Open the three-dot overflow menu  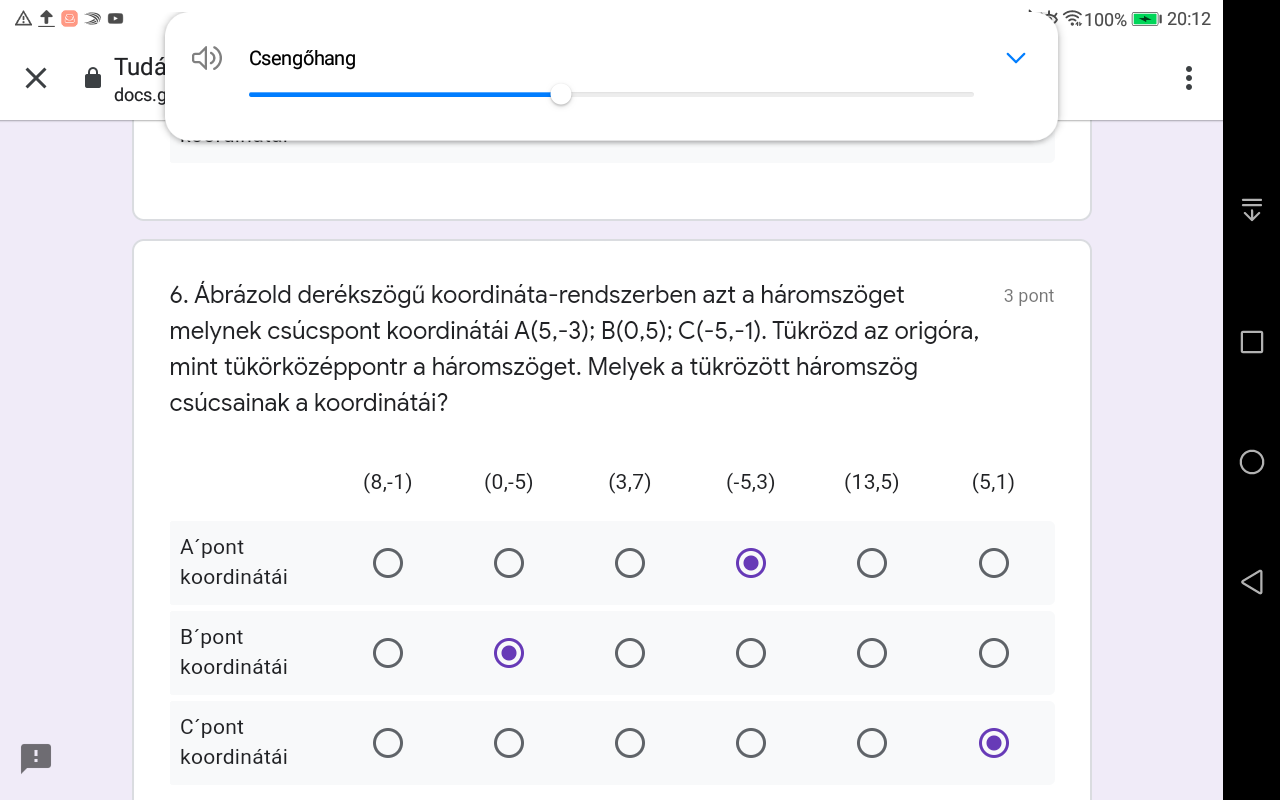[1188, 78]
